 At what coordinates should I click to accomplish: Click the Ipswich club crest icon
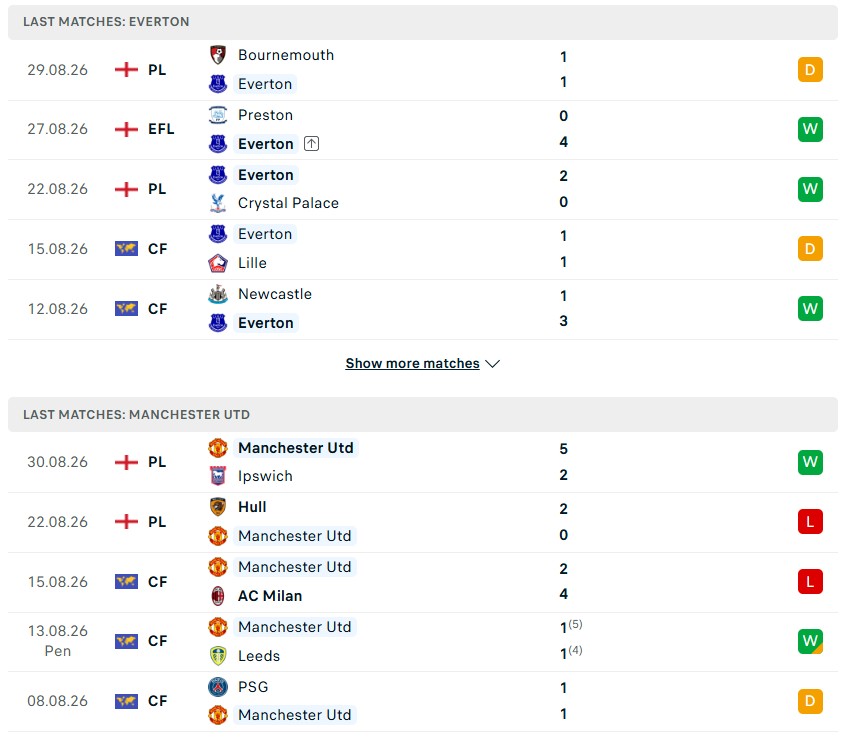pos(217,476)
